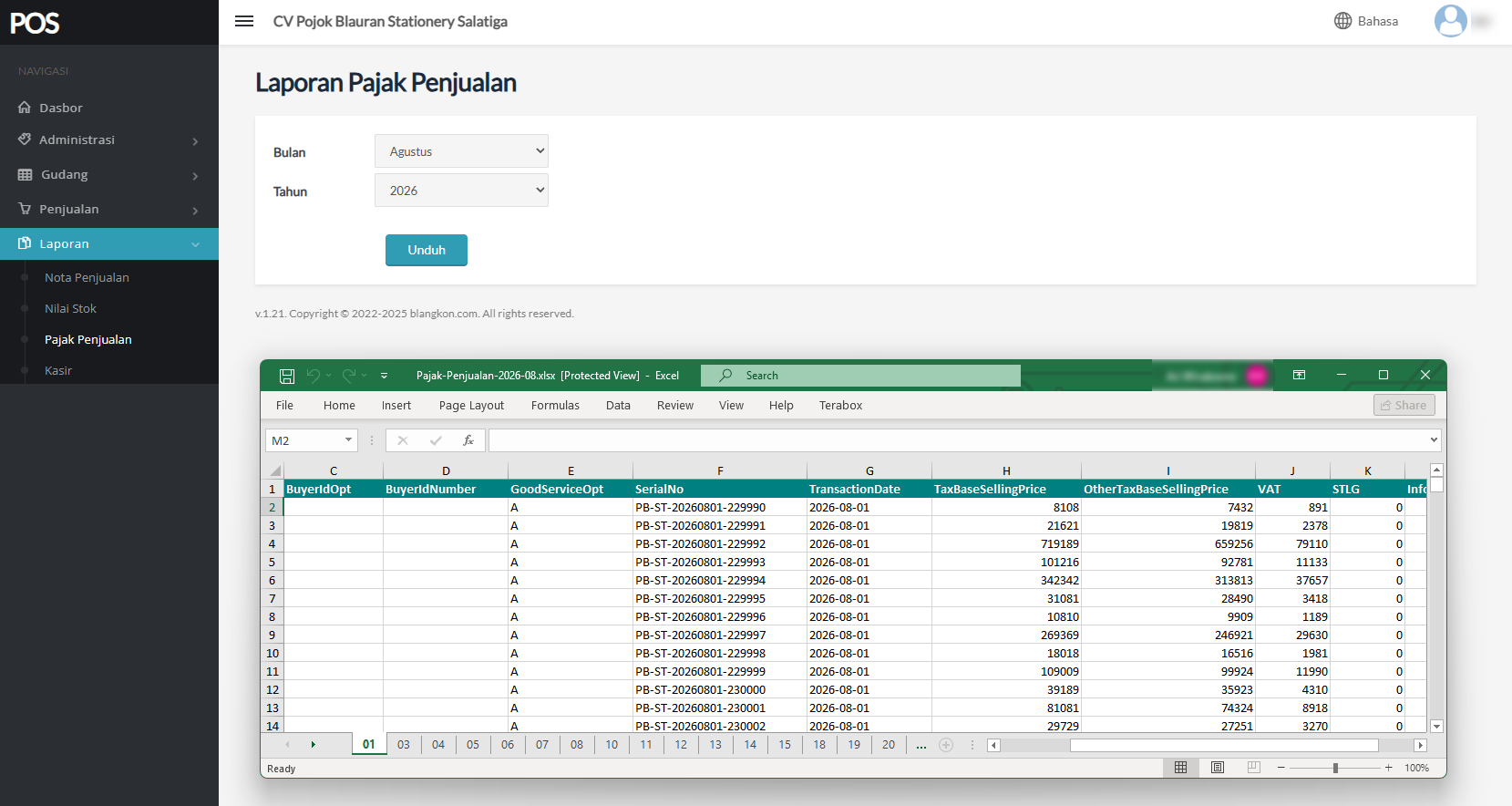Click the New Sheet plus icon
The image size is (1512, 806).
(946, 745)
